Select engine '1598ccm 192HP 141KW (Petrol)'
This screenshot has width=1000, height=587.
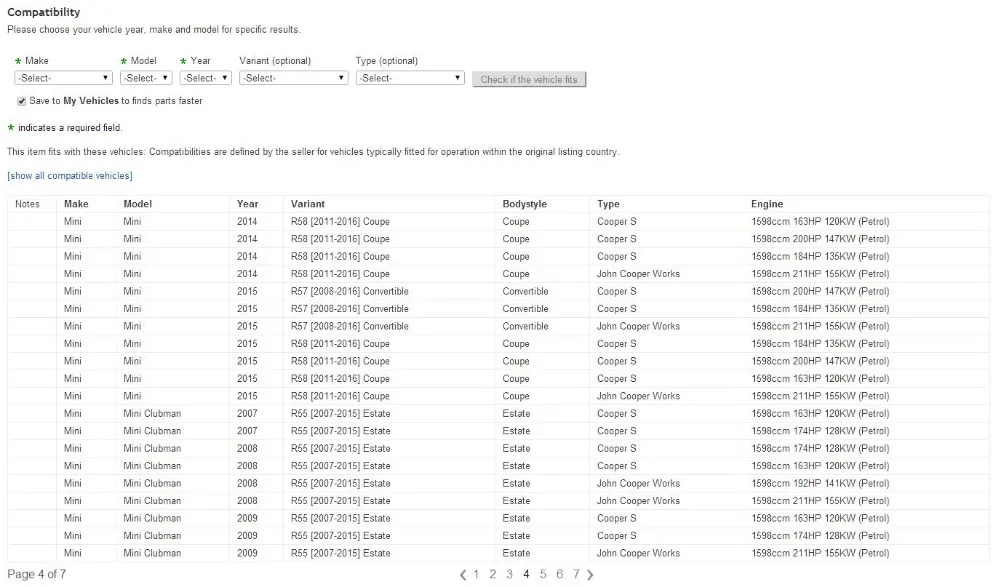point(820,484)
